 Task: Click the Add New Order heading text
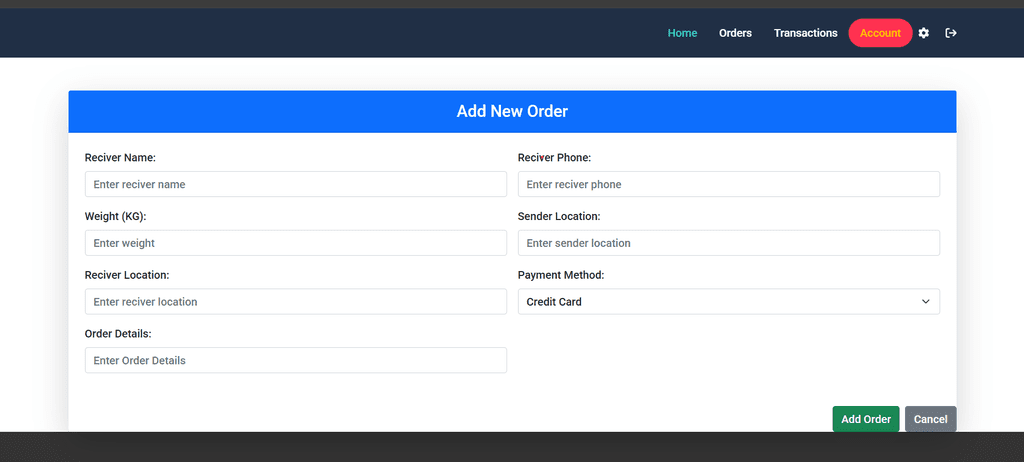[512, 111]
